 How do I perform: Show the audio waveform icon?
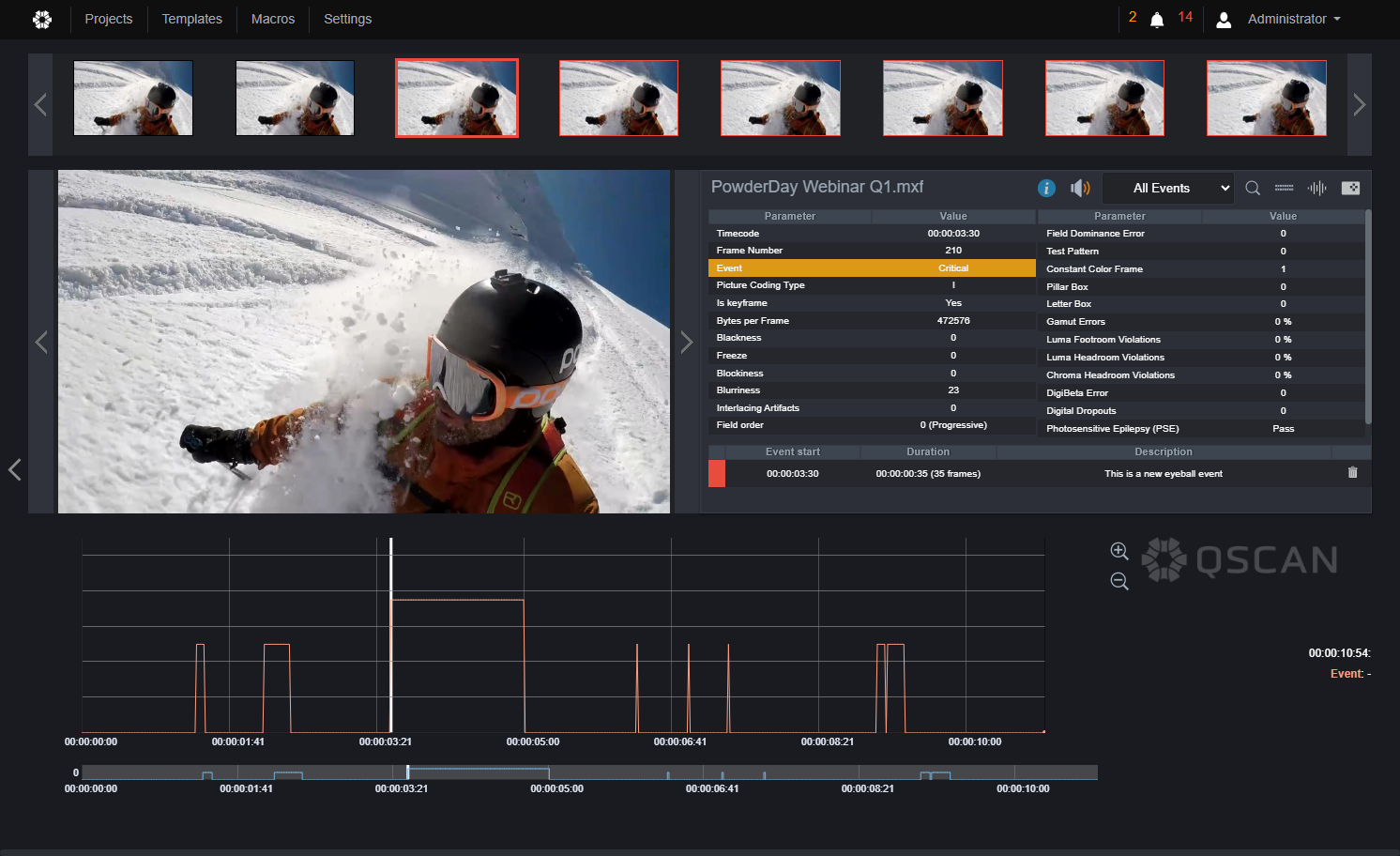tap(1317, 188)
